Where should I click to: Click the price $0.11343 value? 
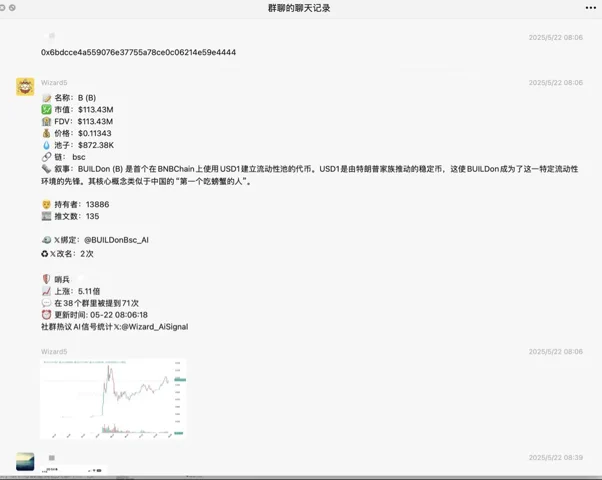95,134
